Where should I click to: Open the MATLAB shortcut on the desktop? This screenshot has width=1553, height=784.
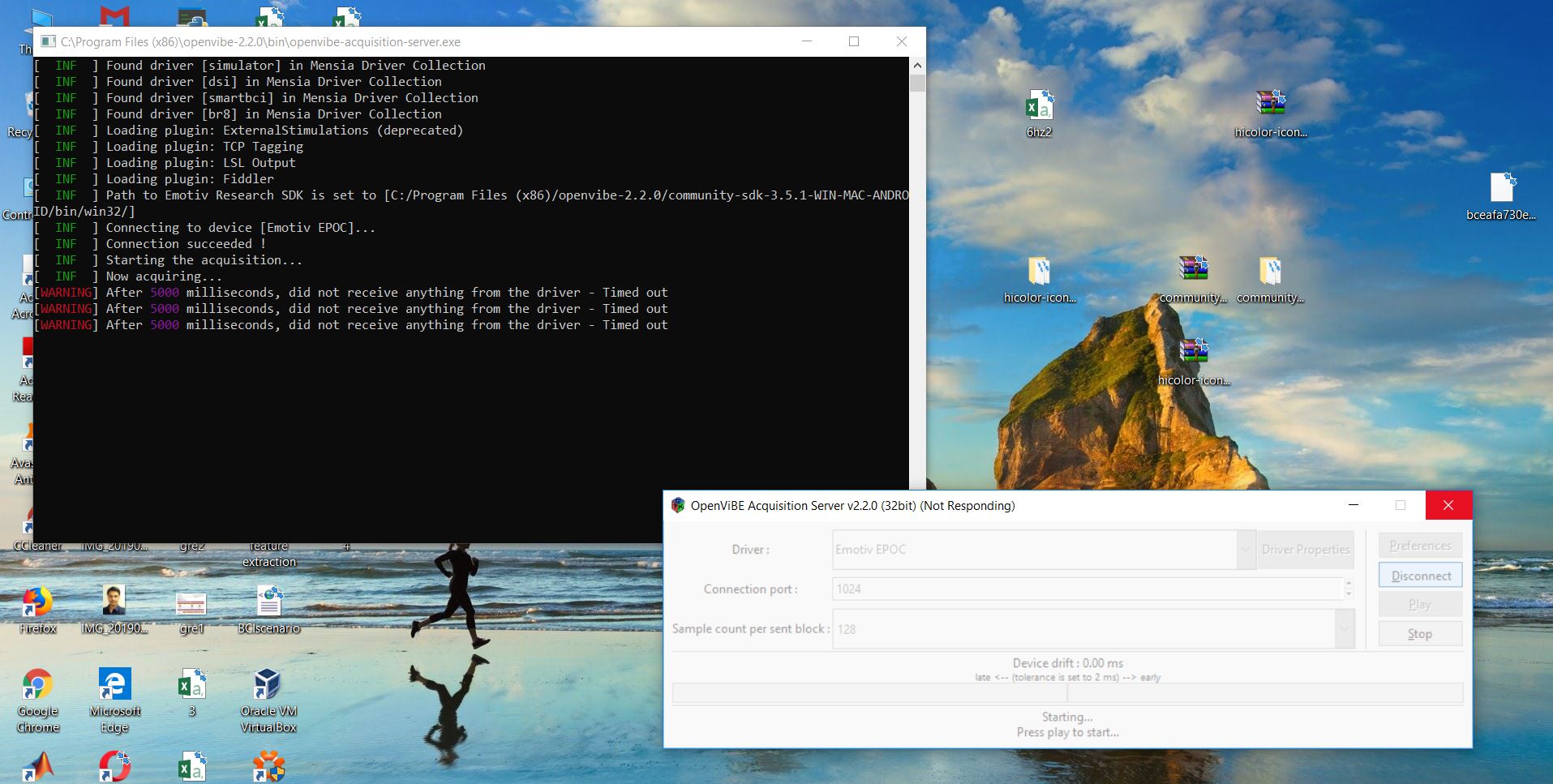pos(36,767)
